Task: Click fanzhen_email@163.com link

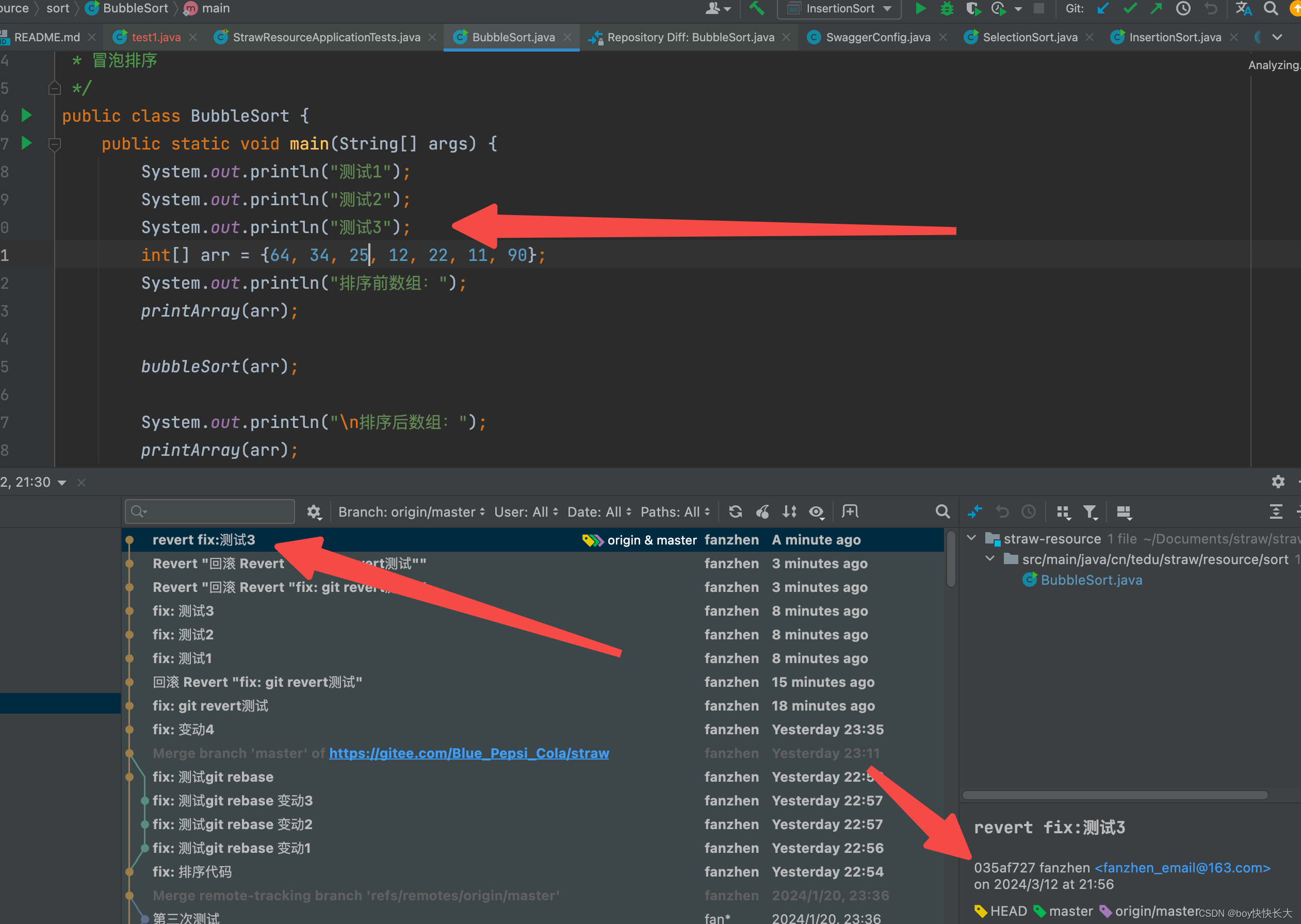Action: pos(1182,867)
